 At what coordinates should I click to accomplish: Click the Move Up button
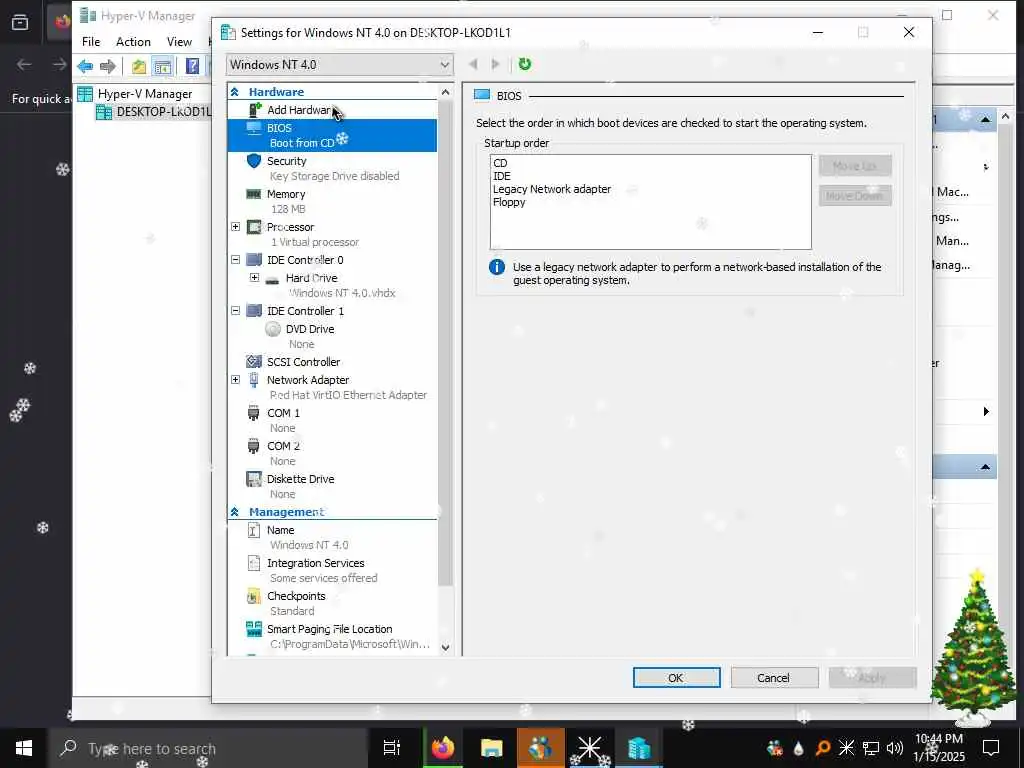point(855,166)
